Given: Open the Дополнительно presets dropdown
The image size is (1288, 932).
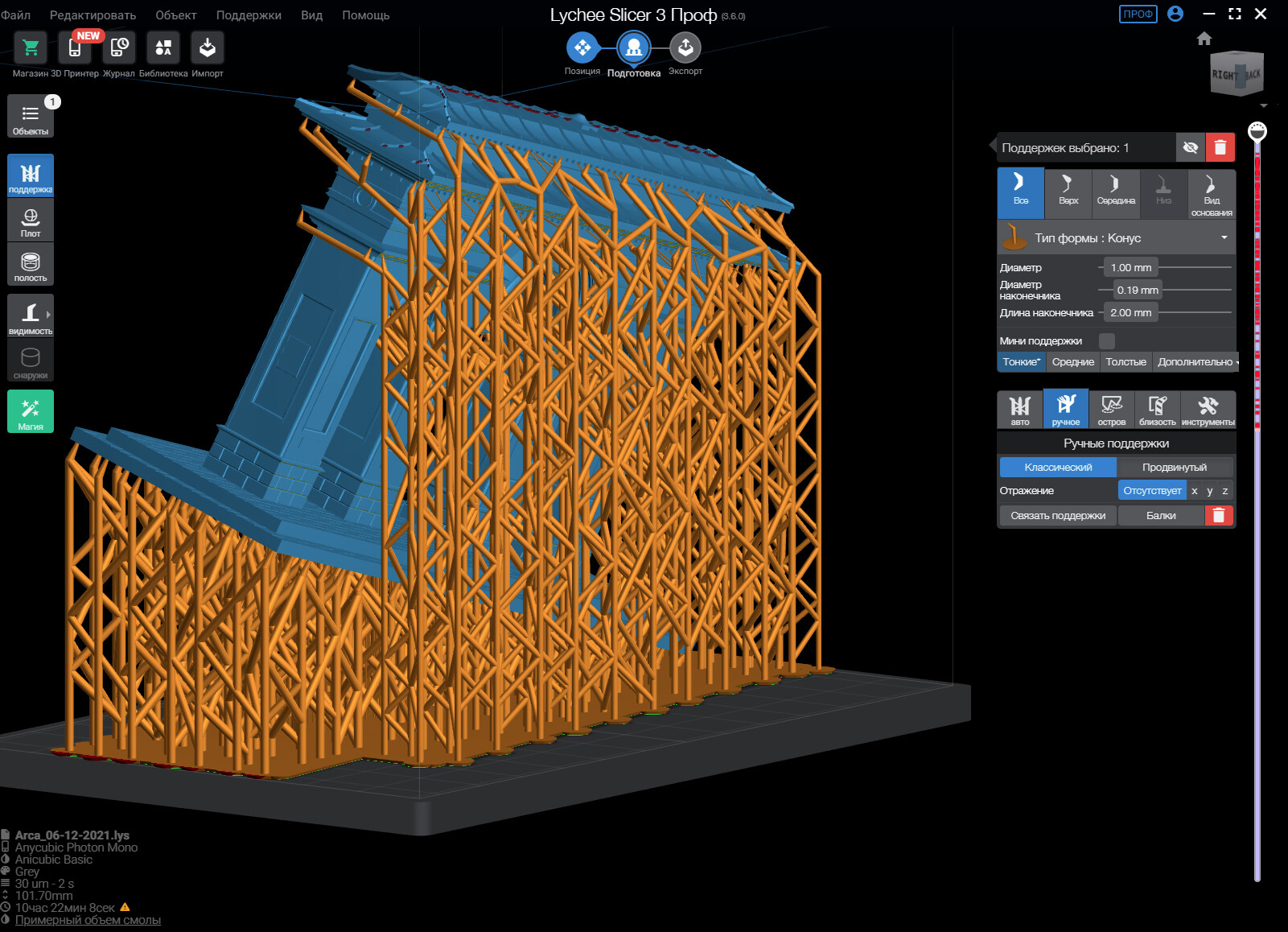Looking at the screenshot, I should click(1196, 362).
